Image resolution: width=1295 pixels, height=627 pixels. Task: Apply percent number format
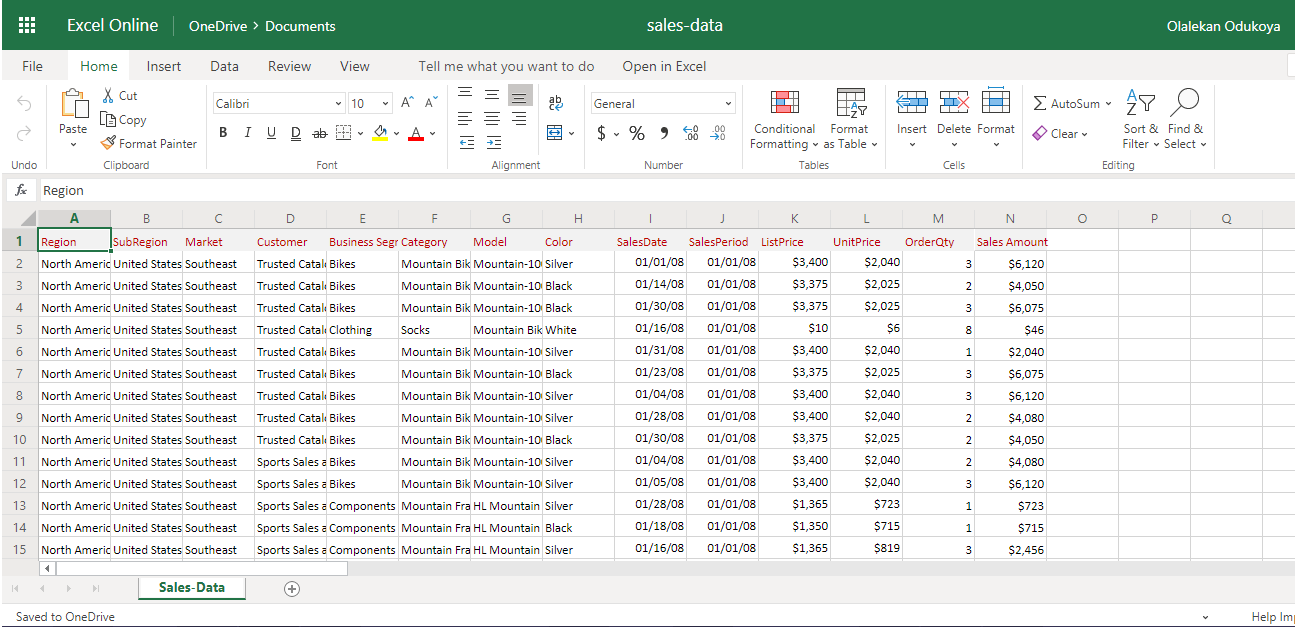[x=637, y=133]
